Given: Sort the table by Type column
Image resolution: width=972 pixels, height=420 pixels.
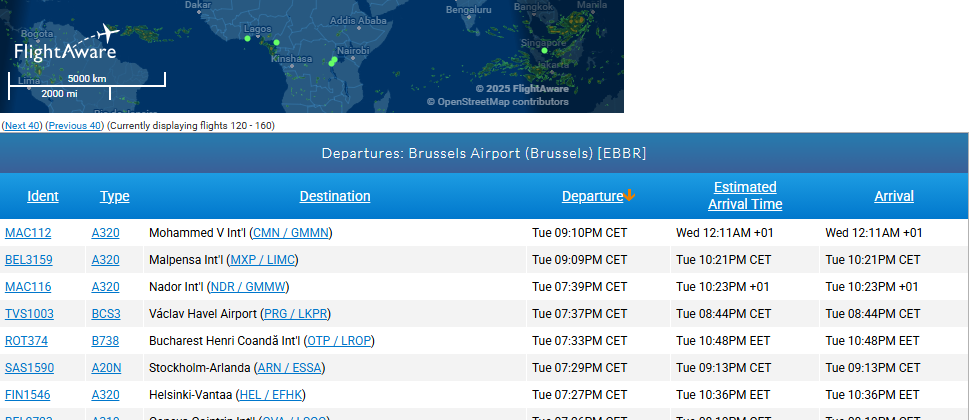Looking at the screenshot, I should pyautogui.click(x=115, y=196).
